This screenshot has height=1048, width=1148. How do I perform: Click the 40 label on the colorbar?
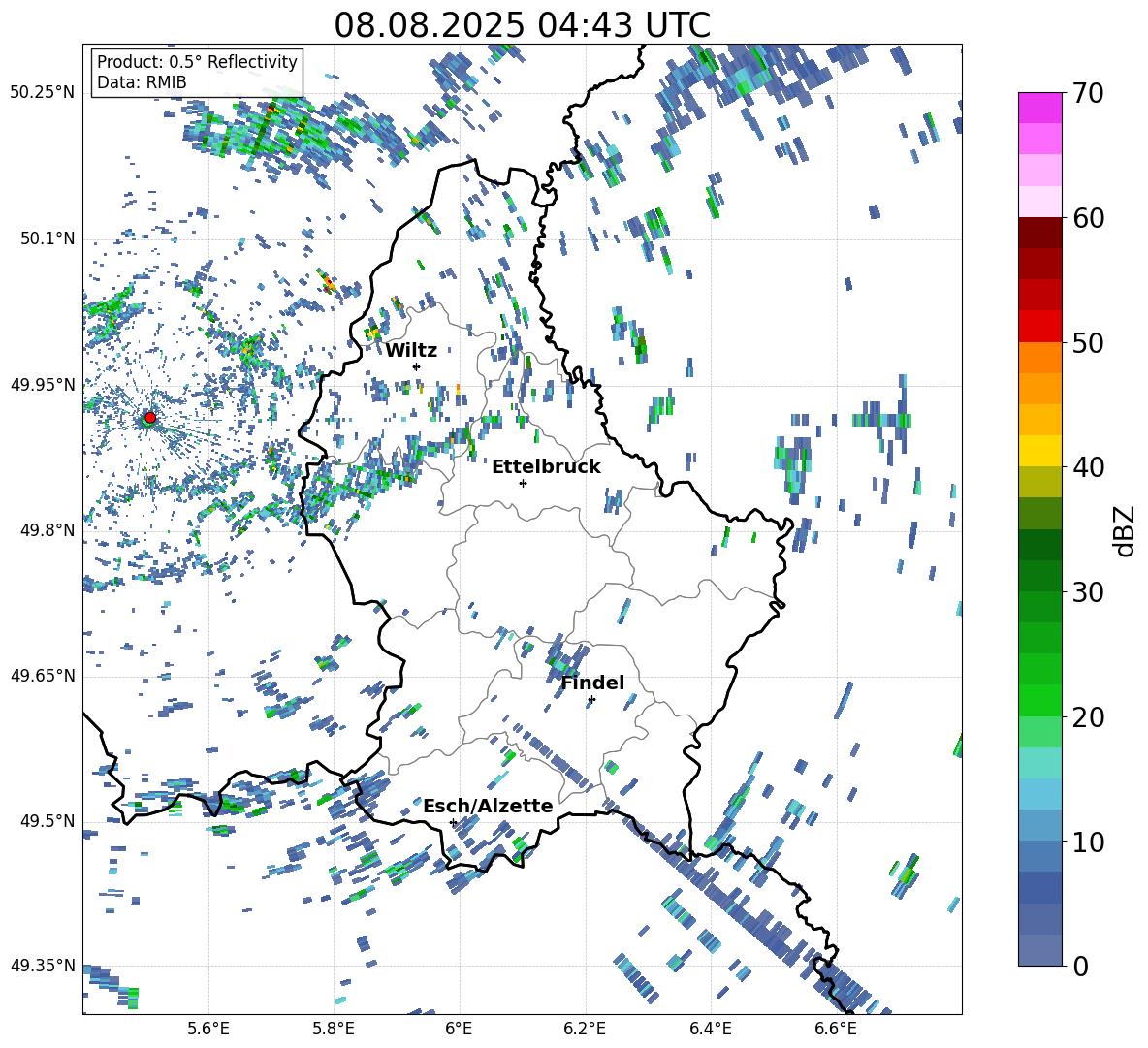tap(1087, 467)
